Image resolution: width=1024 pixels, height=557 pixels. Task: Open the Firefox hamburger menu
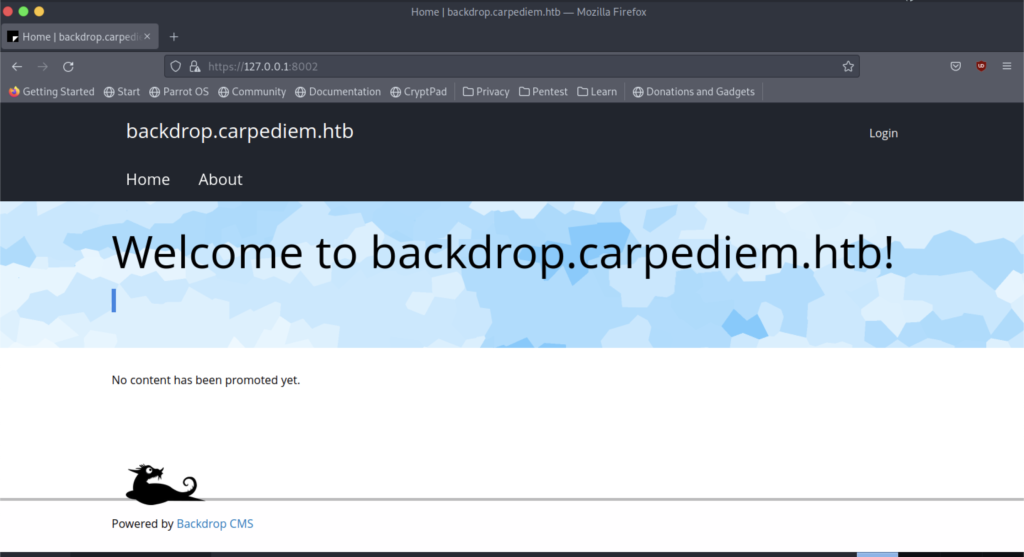click(1008, 66)
